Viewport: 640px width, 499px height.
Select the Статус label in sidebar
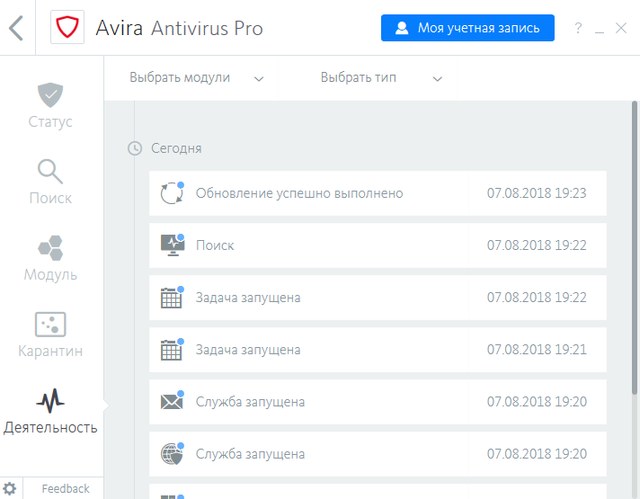50,122
